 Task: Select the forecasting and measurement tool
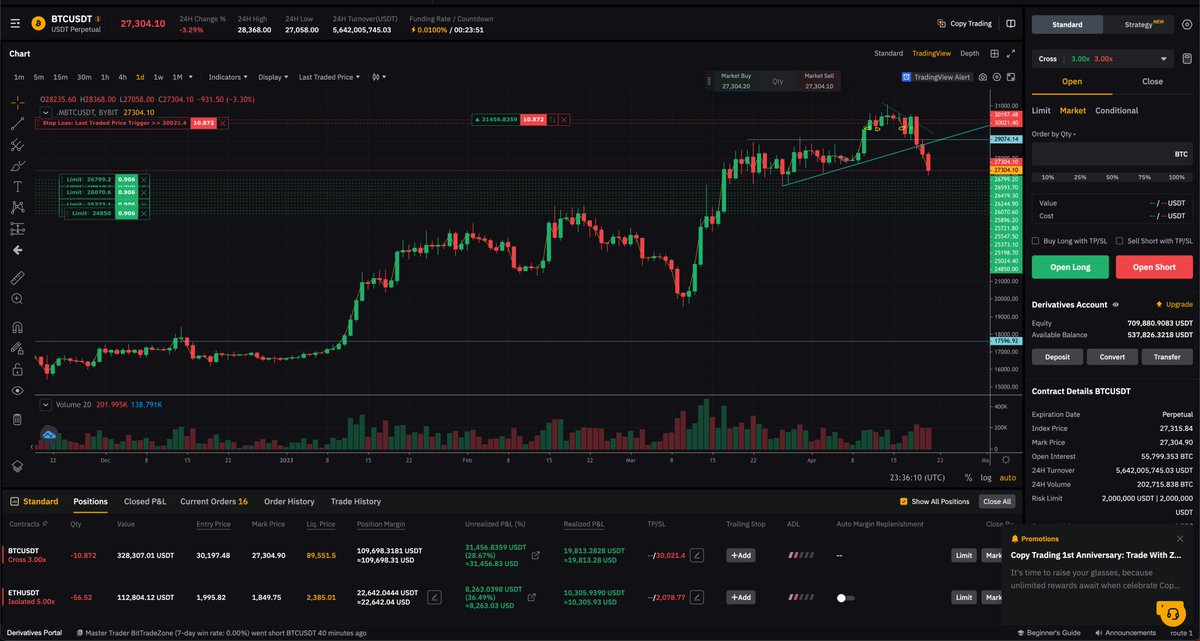click(x=17, y=229)
